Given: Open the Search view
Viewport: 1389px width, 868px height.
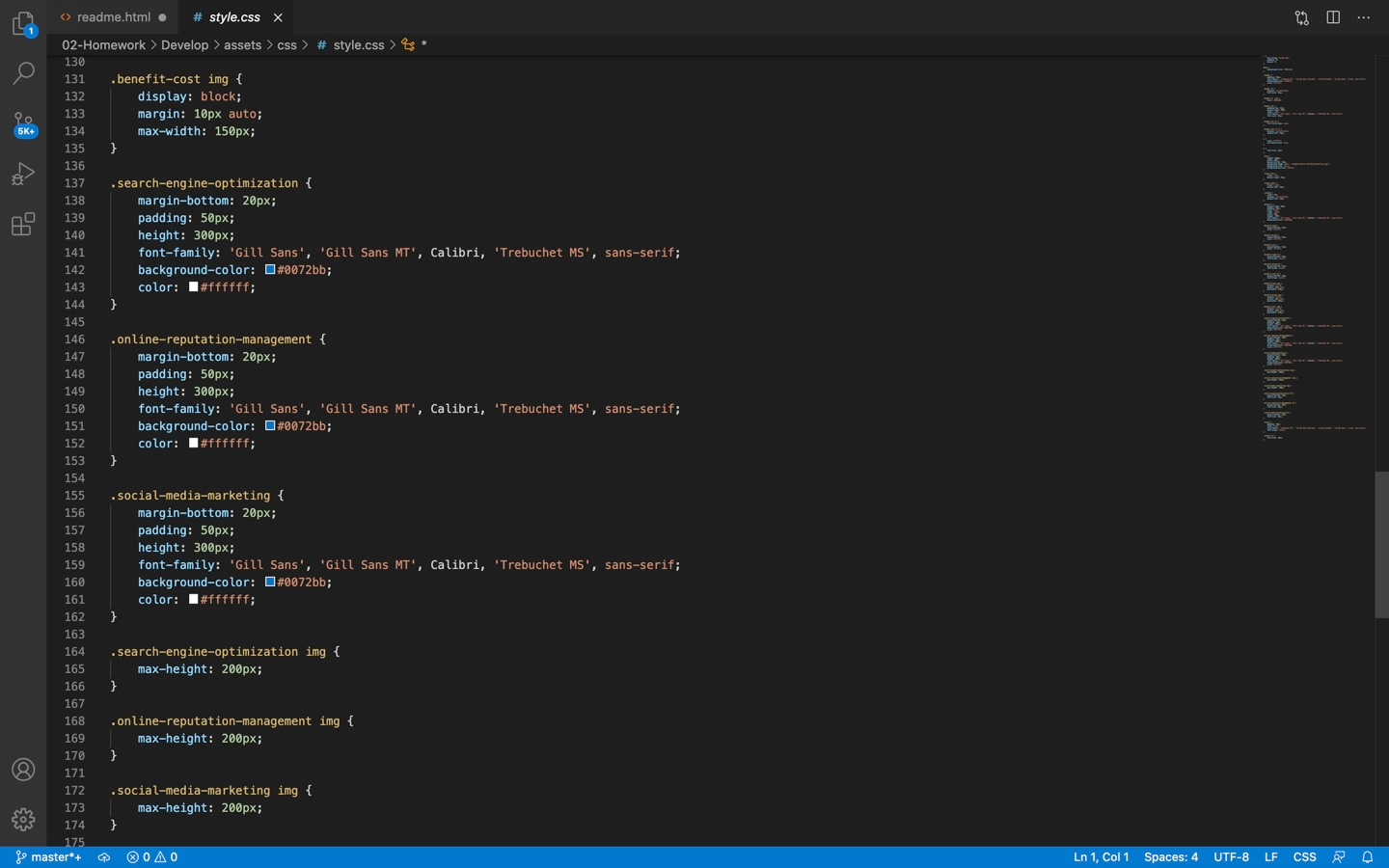Looking at the screenshot, I should click(23, 72).
